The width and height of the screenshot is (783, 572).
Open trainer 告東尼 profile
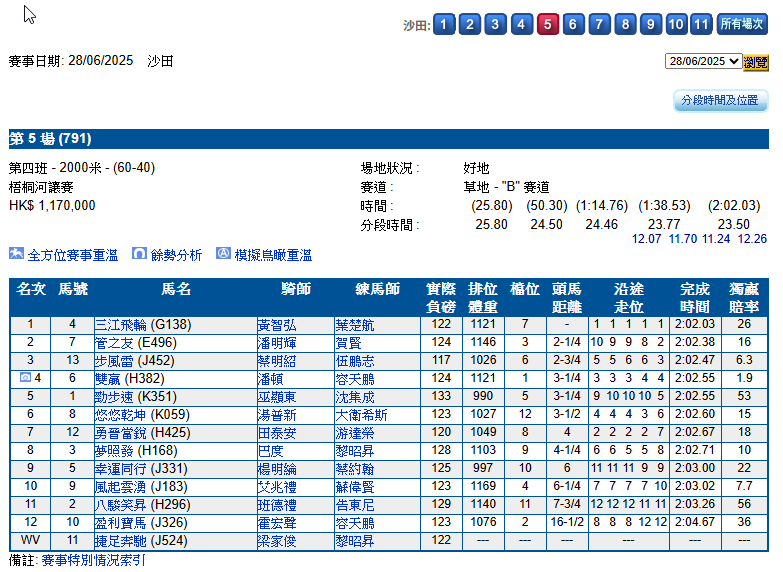click(x=355, y=505)
